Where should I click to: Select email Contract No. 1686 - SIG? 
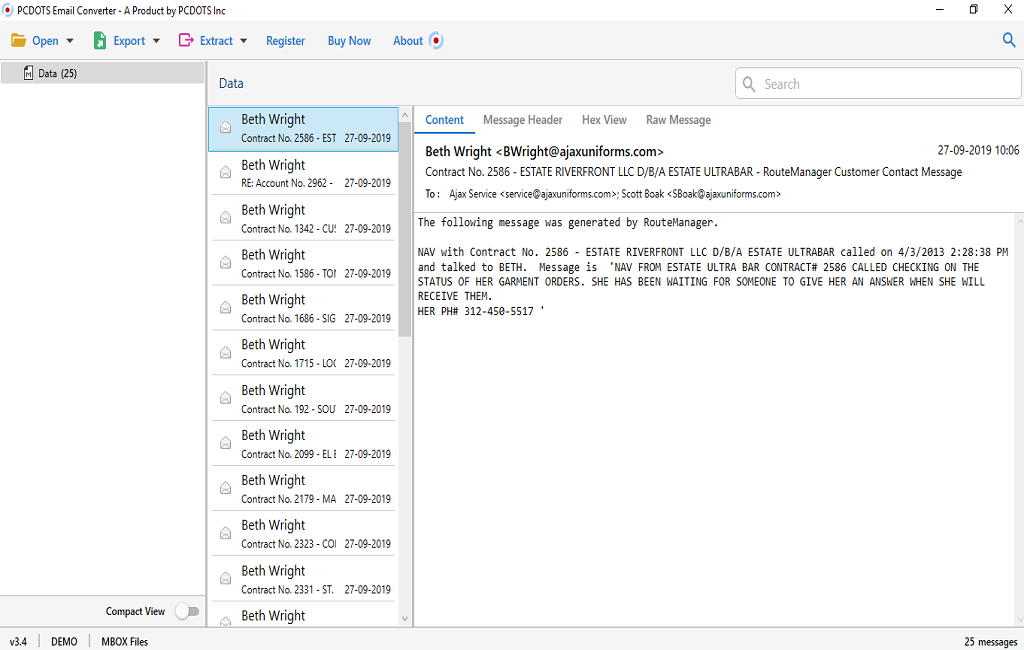303,309
